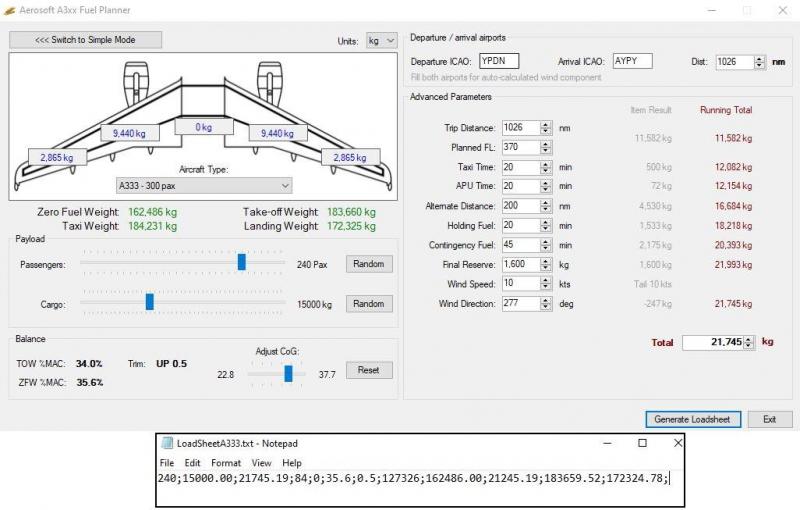The width and height of the screenshot is (800, 510).
Task: Open the Edit menu in Notepad
Action: point(192,463)
